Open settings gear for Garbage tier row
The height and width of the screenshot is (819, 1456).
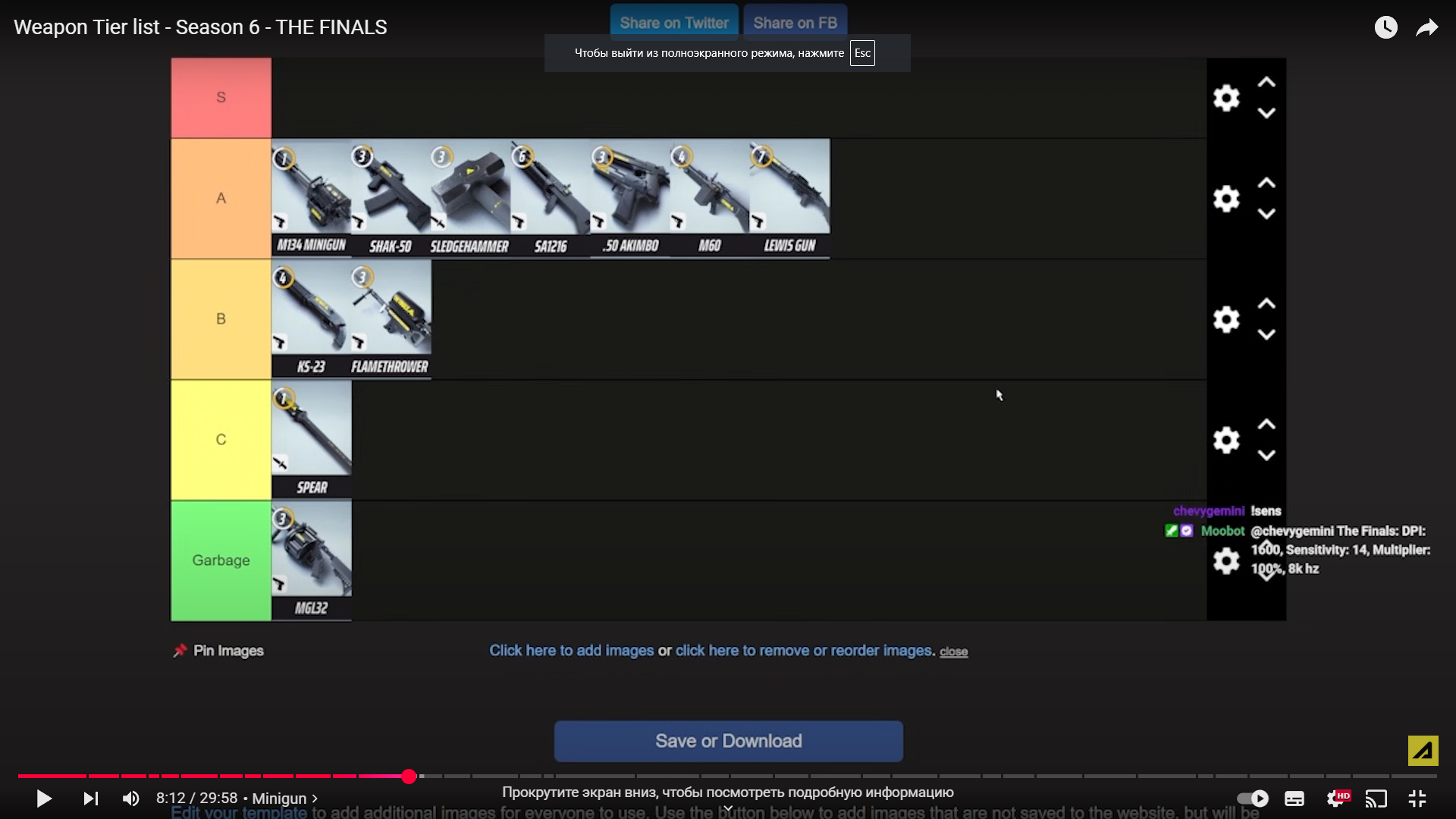pos(1226,561)
